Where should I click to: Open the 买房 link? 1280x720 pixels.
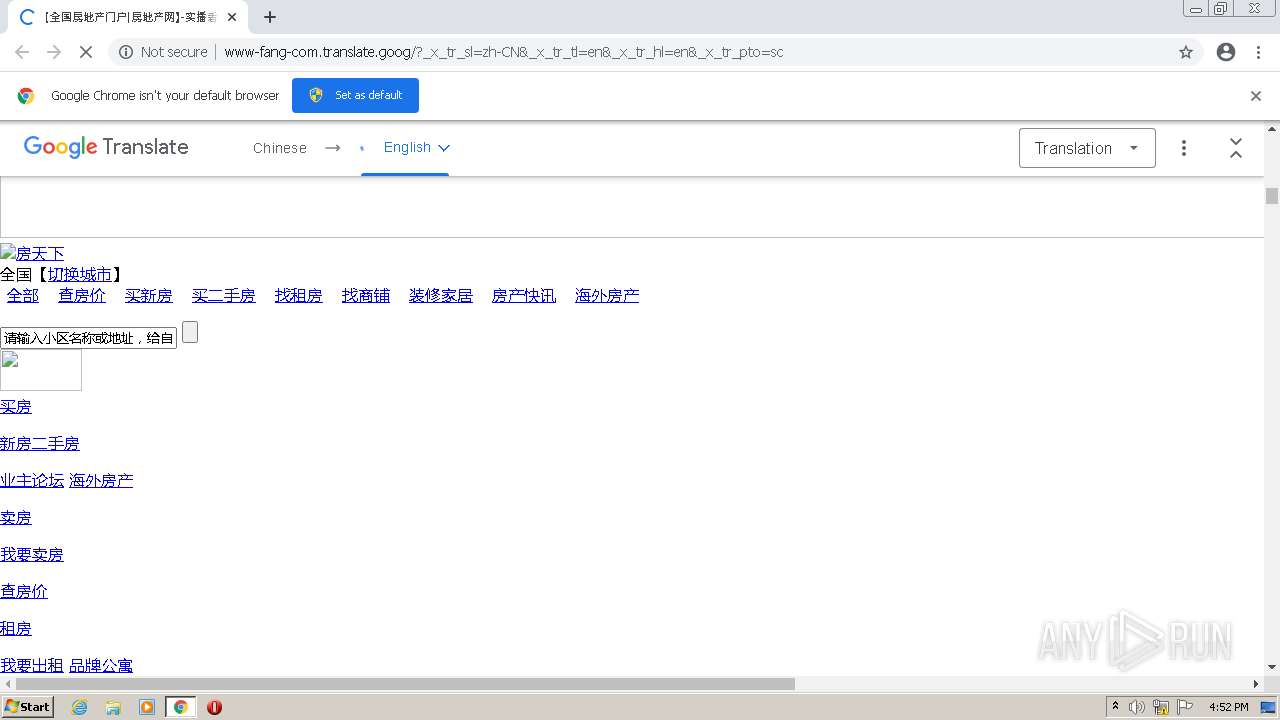coord(16,407)
